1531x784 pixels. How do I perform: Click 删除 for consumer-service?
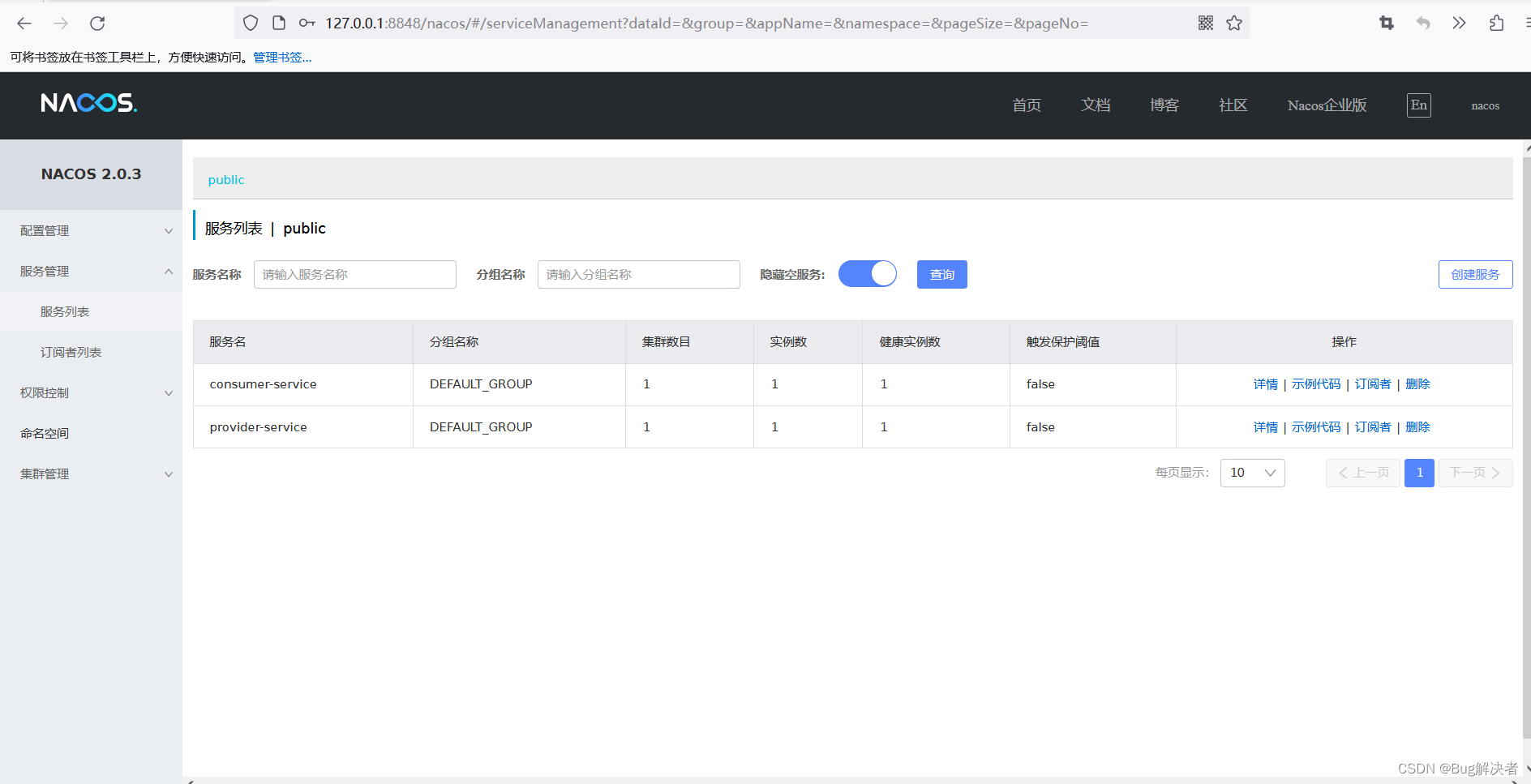click(1418, 384)
